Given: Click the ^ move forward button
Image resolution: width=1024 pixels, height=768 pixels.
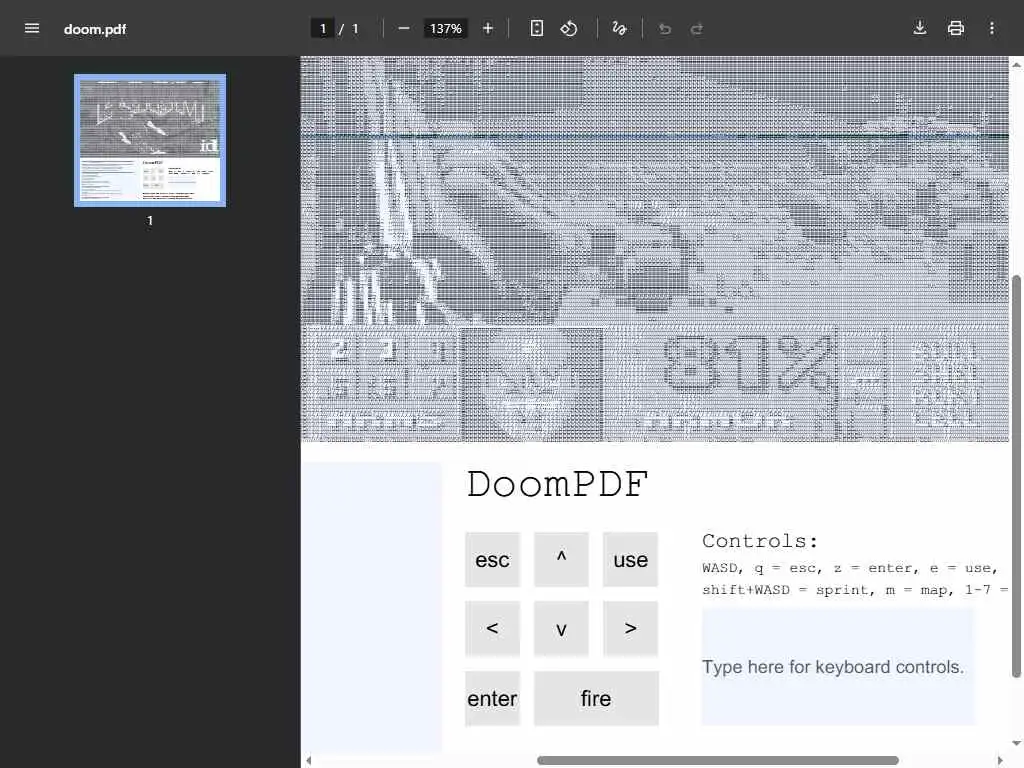Looking at the screenshot, I should click(x=561, y=560).
